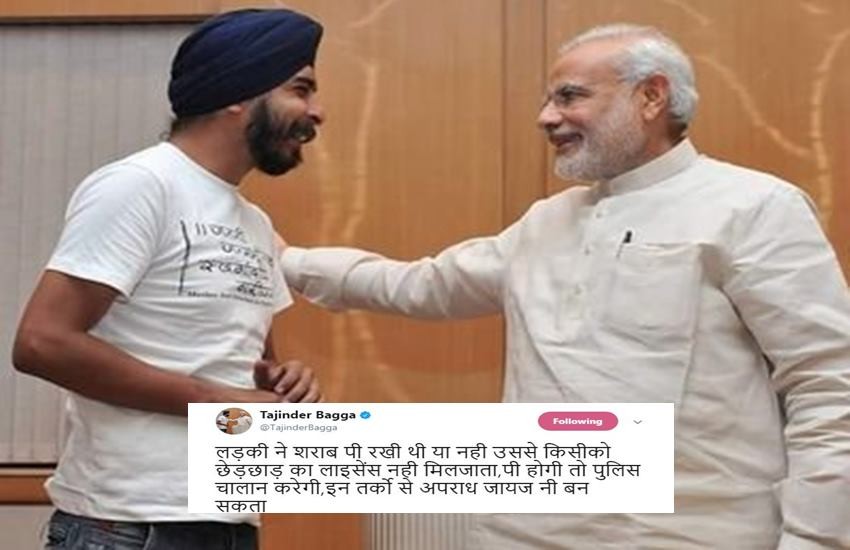Click the blue verified badge beside Tajinder Bagga
The image size is (850, 550).
[x=365, y=416]
